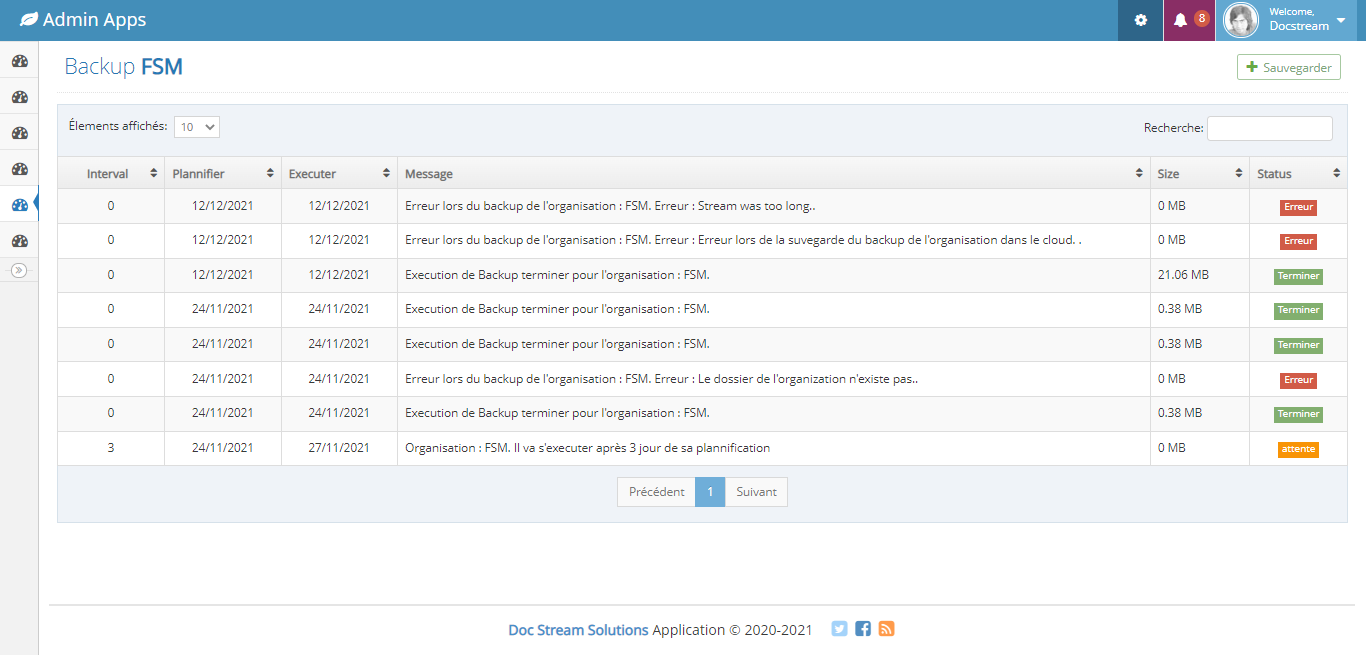Click the Précédent pagination button
This screenshot has width=1366, height=655.
(x=657, y=492)
